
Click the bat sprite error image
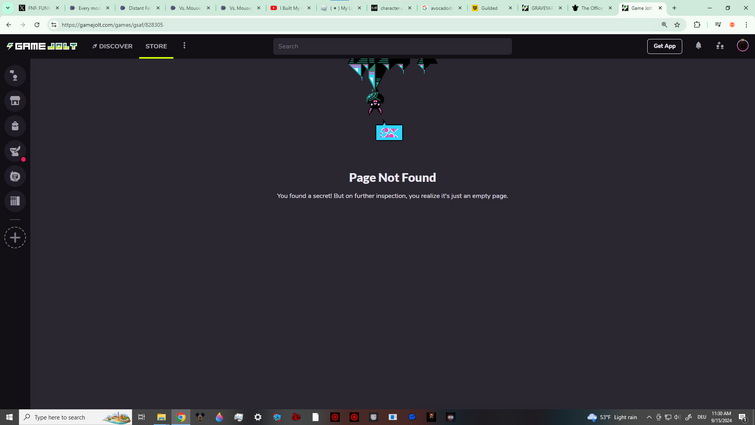(391, 100)
